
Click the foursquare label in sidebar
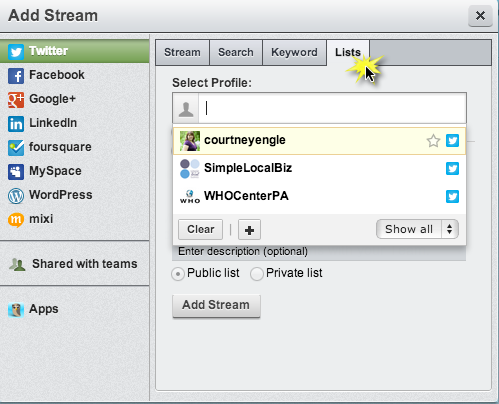[60, 147]
